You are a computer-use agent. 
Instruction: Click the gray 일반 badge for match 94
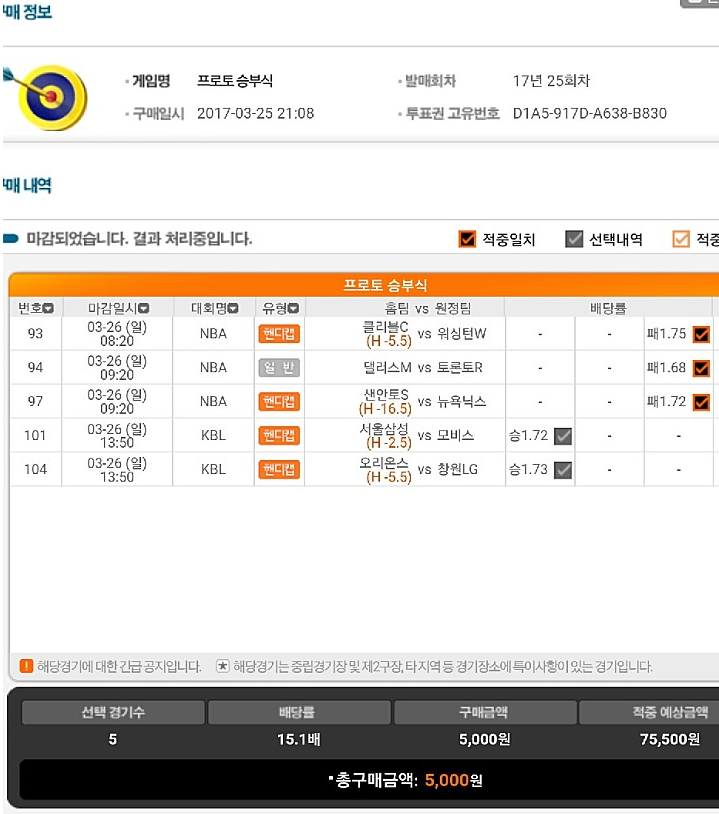point(279,368)
